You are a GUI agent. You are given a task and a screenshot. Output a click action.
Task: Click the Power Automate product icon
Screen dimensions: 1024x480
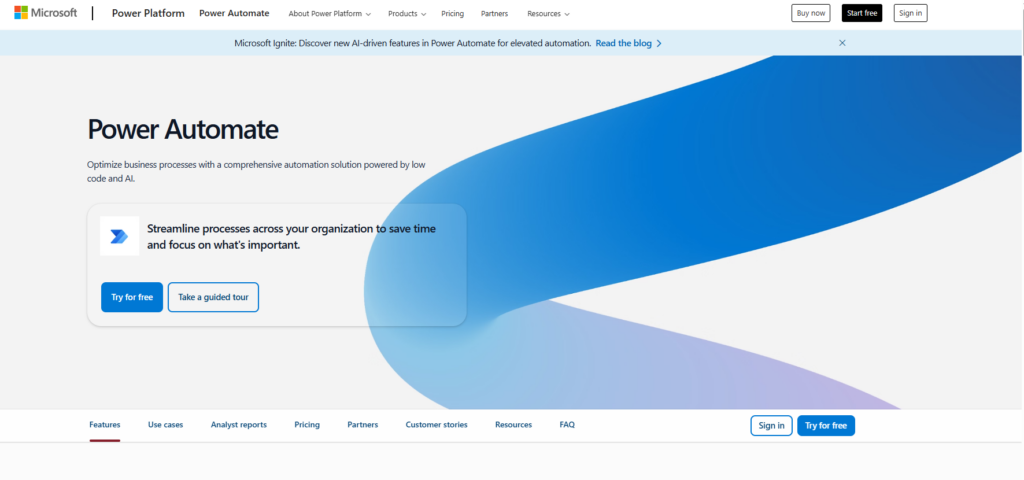pos(120,236)
